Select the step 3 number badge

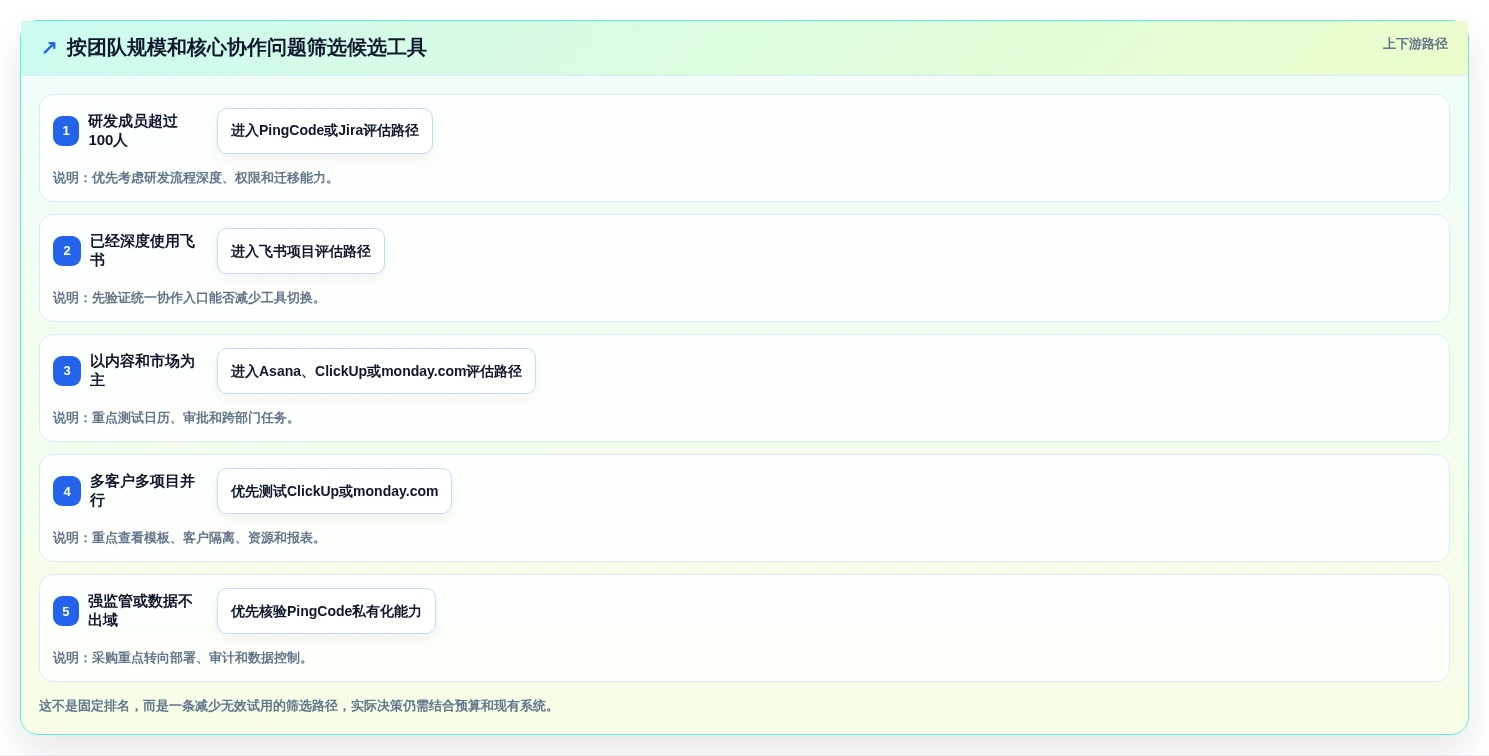pyautogui.click(x=67, y=371)
